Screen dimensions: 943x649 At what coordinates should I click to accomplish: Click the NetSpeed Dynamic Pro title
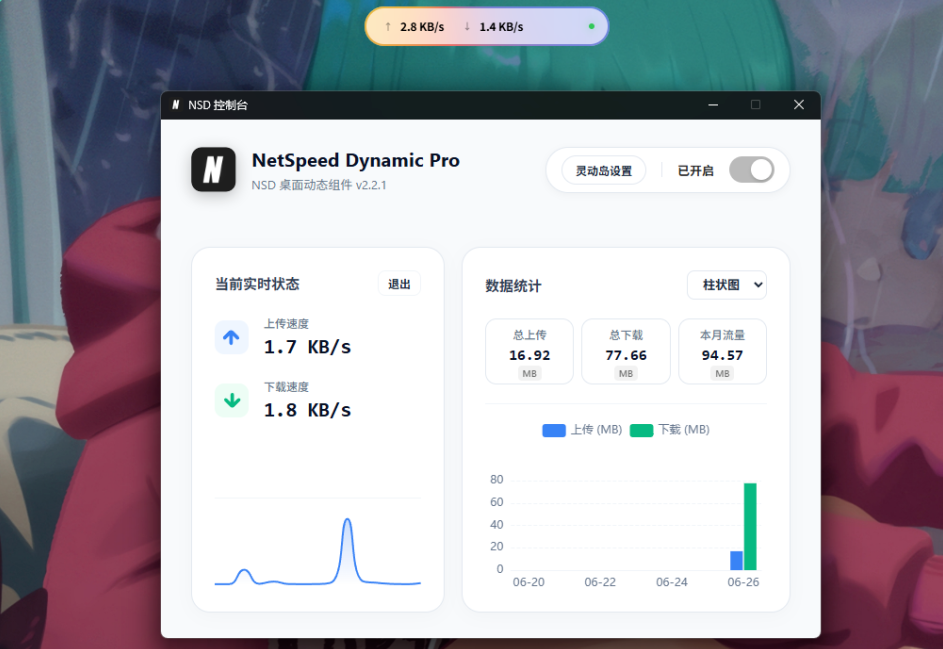point(355,160)
